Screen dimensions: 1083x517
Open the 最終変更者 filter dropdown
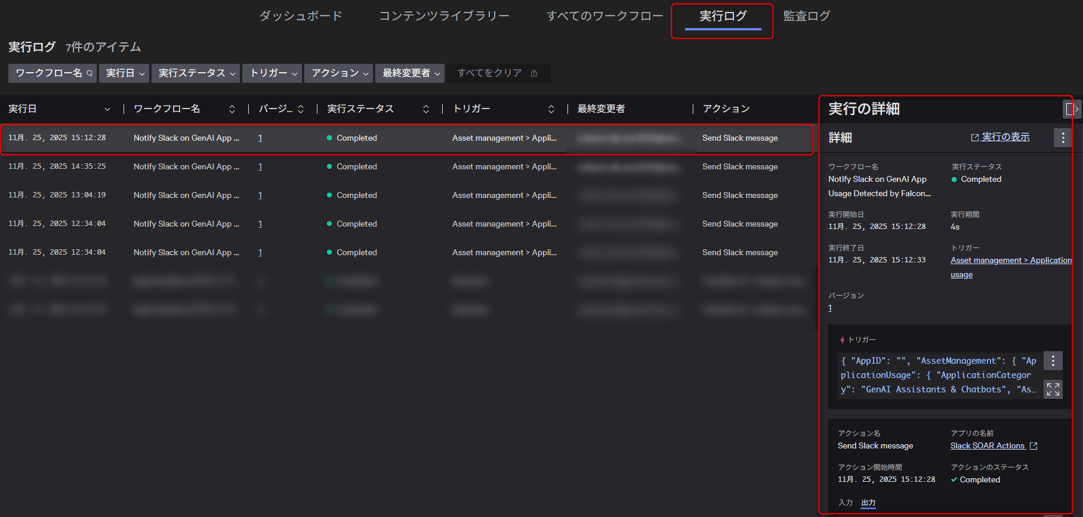click(x=410, y=73)
